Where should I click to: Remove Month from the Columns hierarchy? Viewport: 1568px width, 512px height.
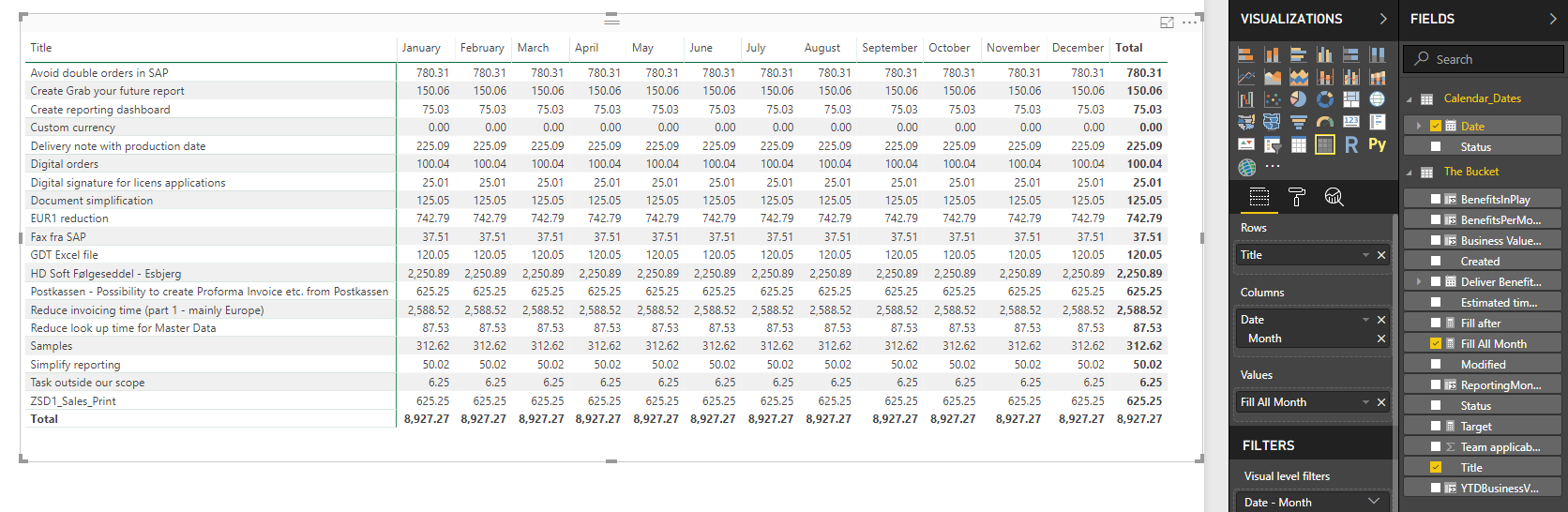[x=1381, y=339]
